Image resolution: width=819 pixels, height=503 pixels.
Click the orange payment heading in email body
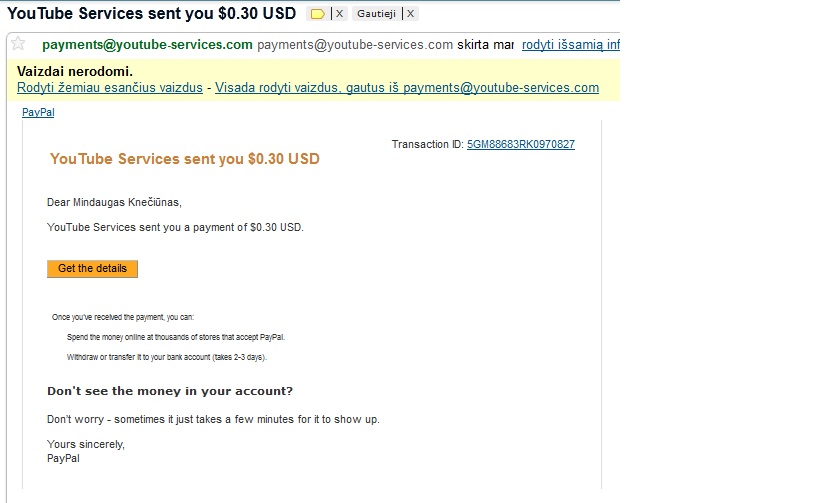(x=185, y=159)
